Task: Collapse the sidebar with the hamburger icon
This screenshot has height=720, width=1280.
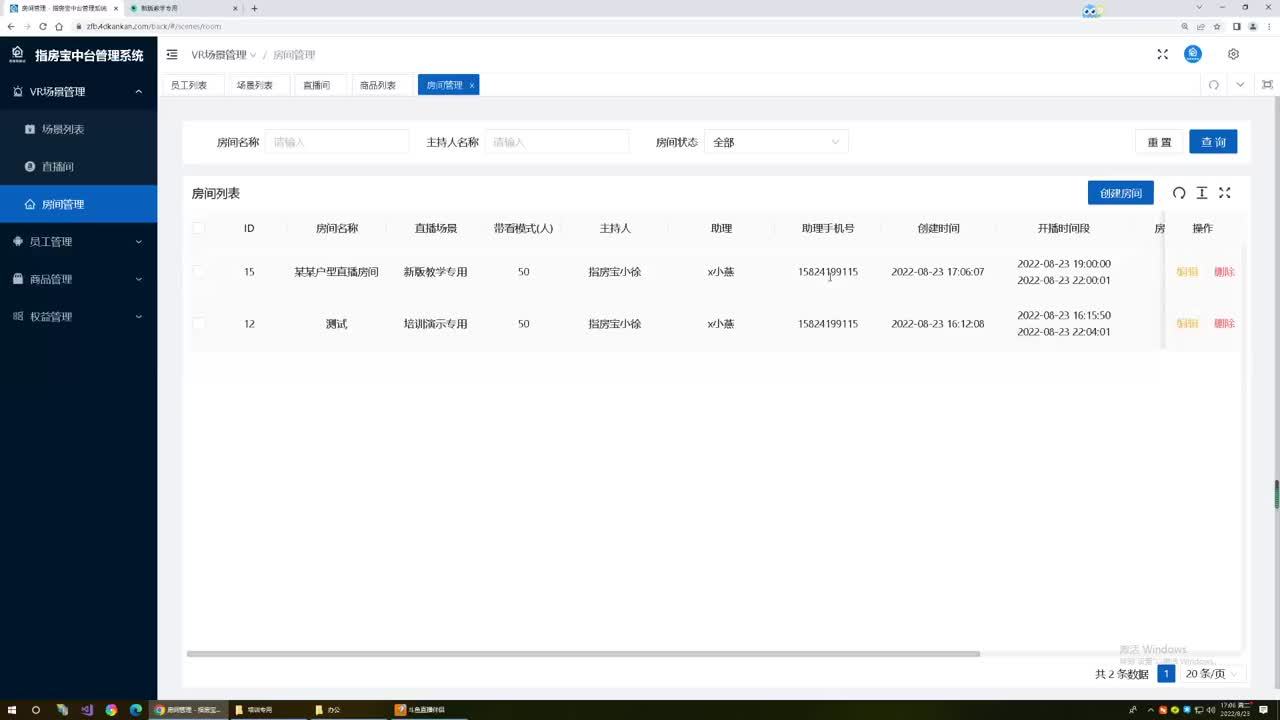Action: [172, 55]
